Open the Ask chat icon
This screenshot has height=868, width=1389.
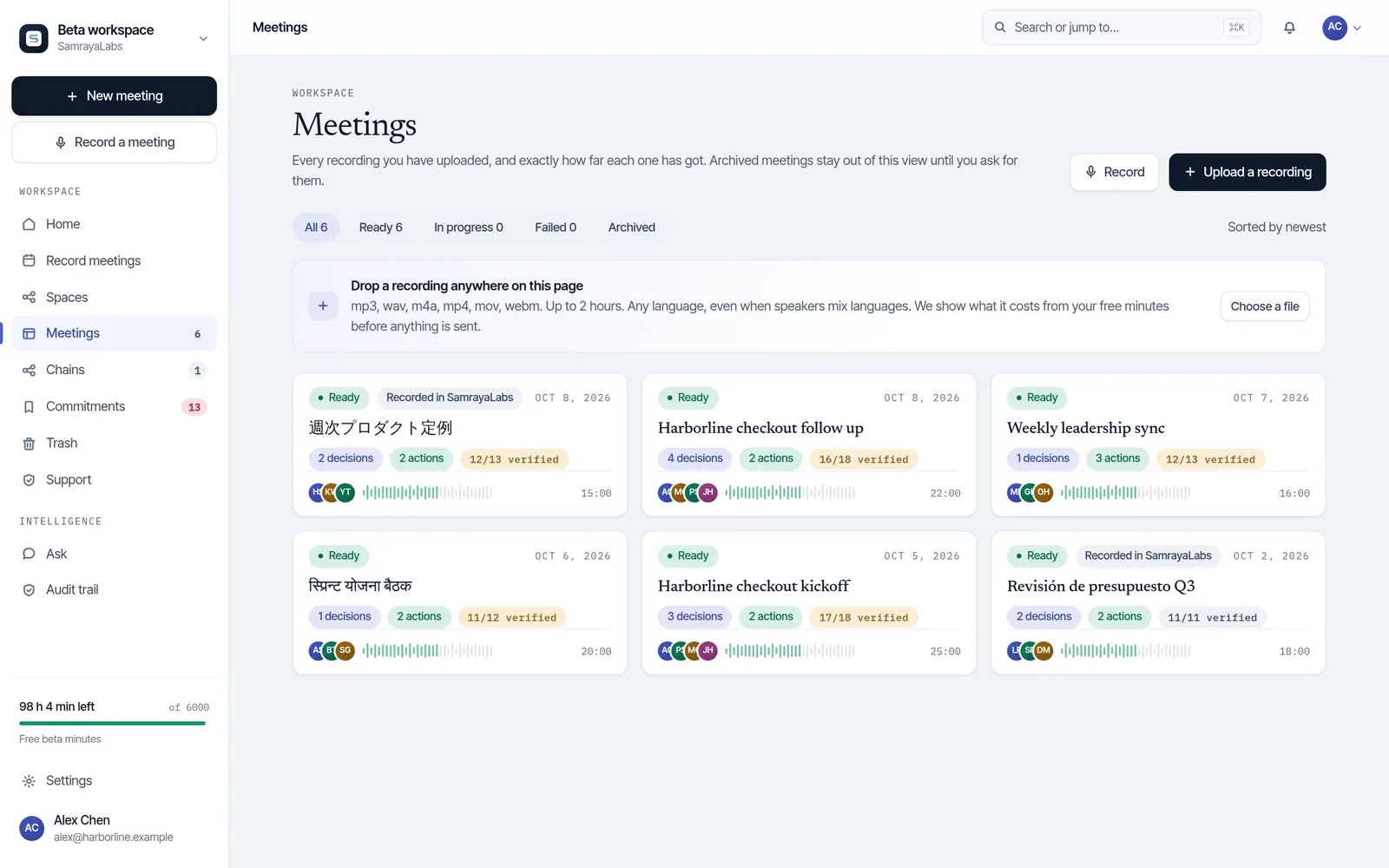click(29, 554)
